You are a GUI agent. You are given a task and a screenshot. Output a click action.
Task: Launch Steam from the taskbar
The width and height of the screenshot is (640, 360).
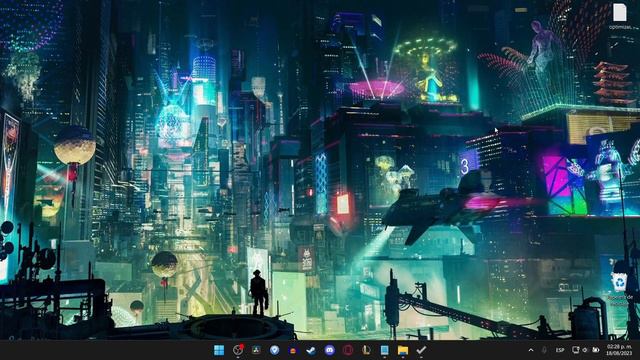(x=311, y=350)
